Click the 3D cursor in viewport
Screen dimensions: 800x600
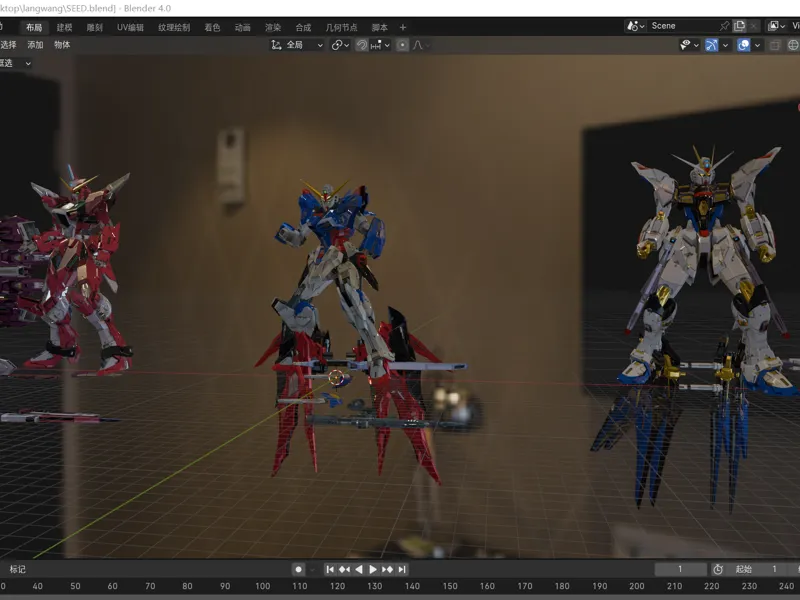(336, 378)
